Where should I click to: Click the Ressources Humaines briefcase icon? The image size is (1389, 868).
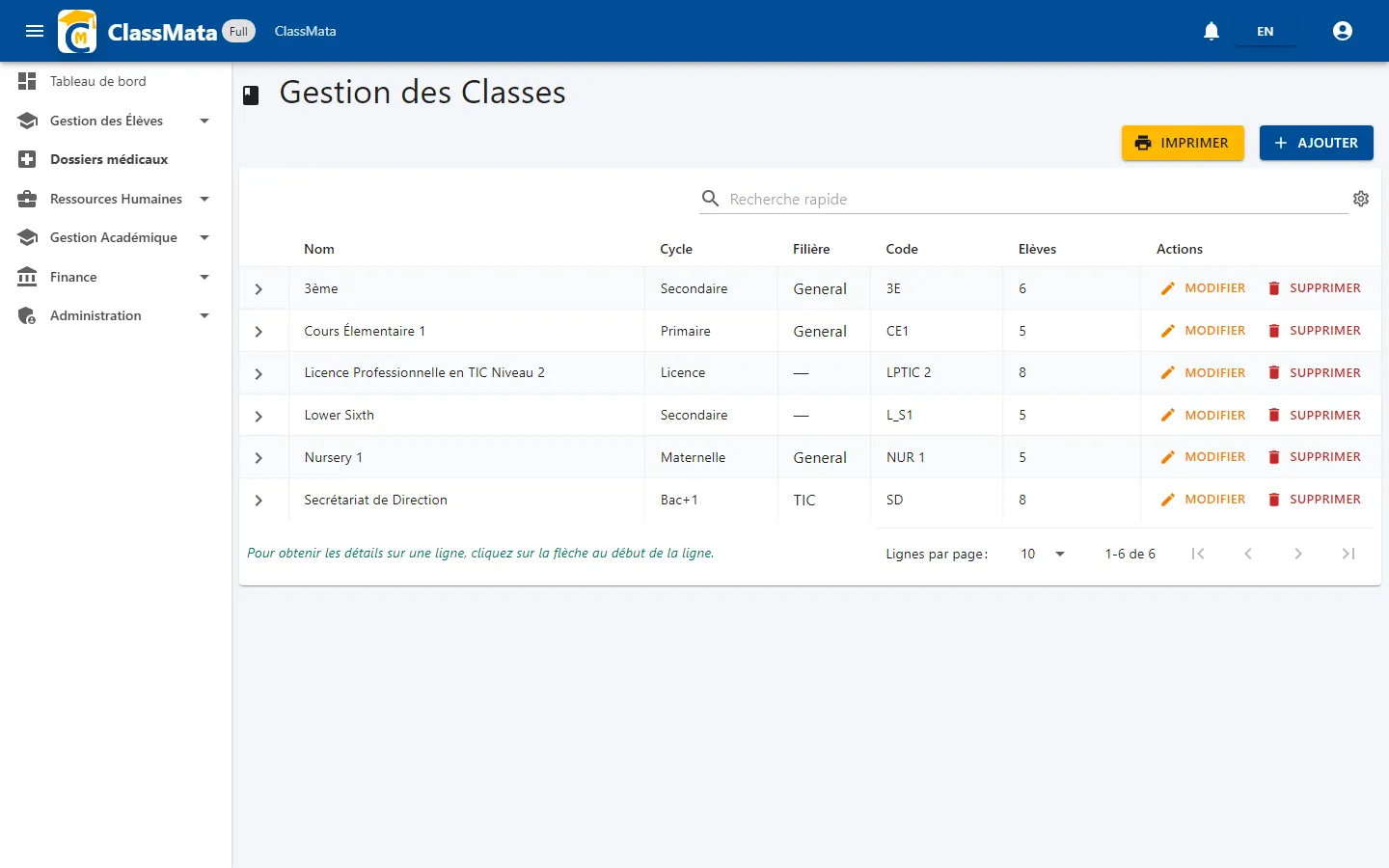(x=27, y=199)
